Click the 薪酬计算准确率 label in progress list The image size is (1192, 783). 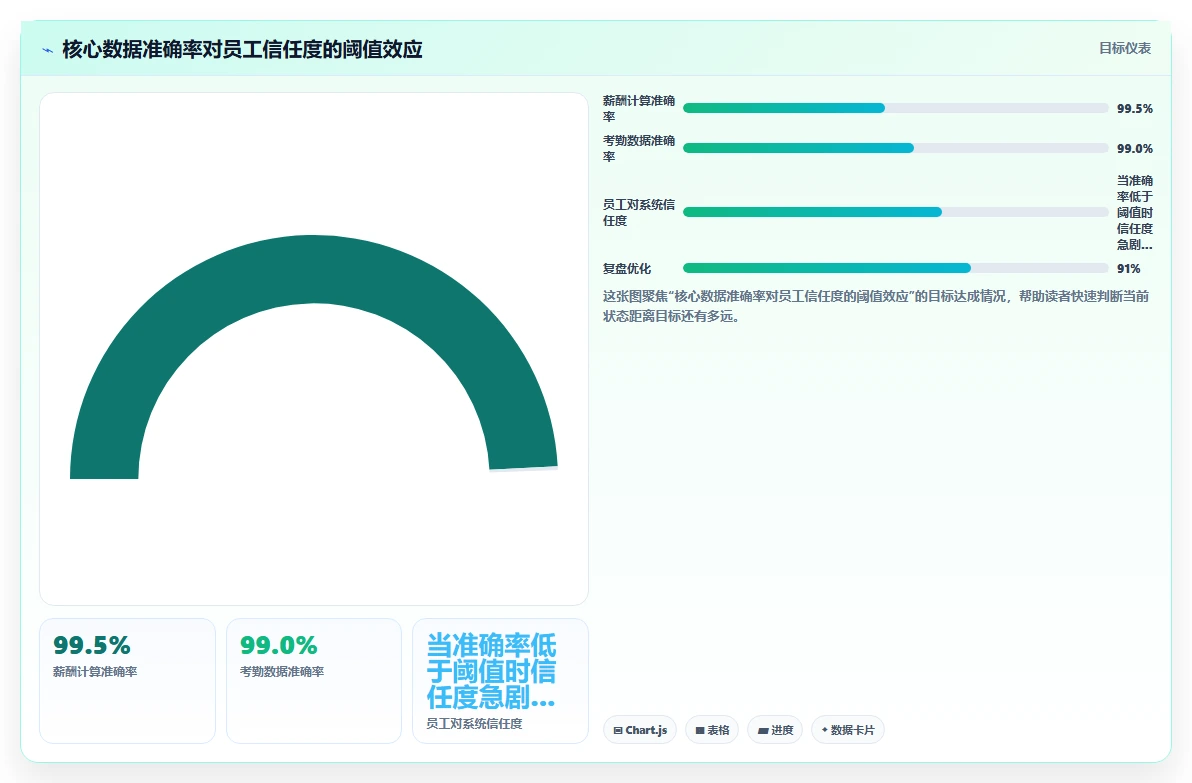(x=639, y=109)
